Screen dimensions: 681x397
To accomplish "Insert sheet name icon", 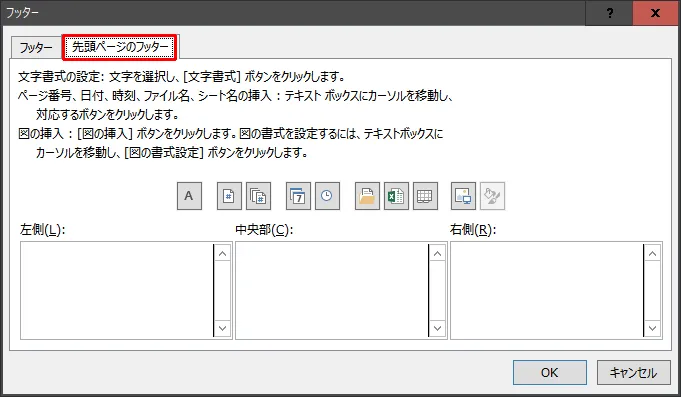I will coord(425,196).
